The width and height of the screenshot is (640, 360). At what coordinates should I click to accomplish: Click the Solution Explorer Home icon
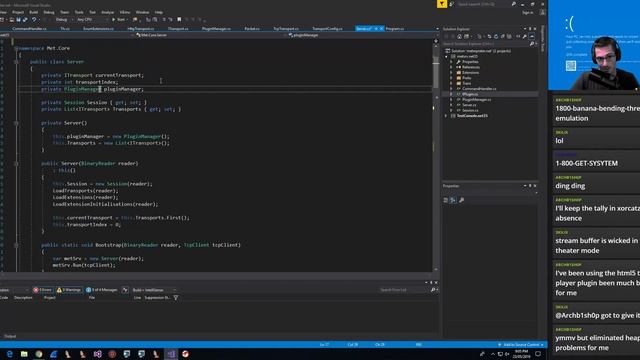click(459, 36)
